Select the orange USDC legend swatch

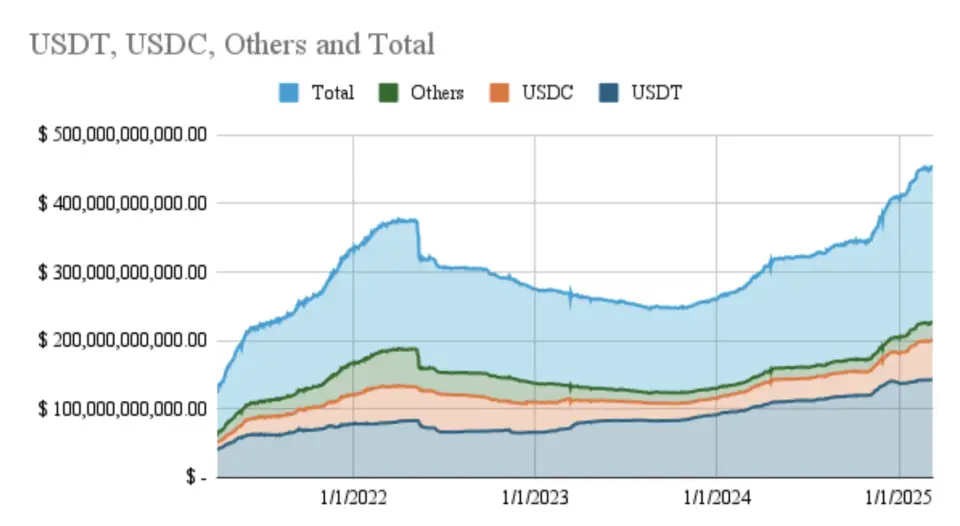[499, 93]
